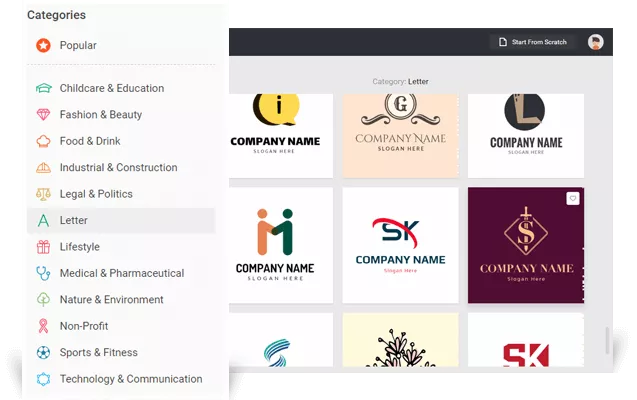Click the Nature & Environment tree icon
This screenshot has width=637, height=400.
coord(43,299)
